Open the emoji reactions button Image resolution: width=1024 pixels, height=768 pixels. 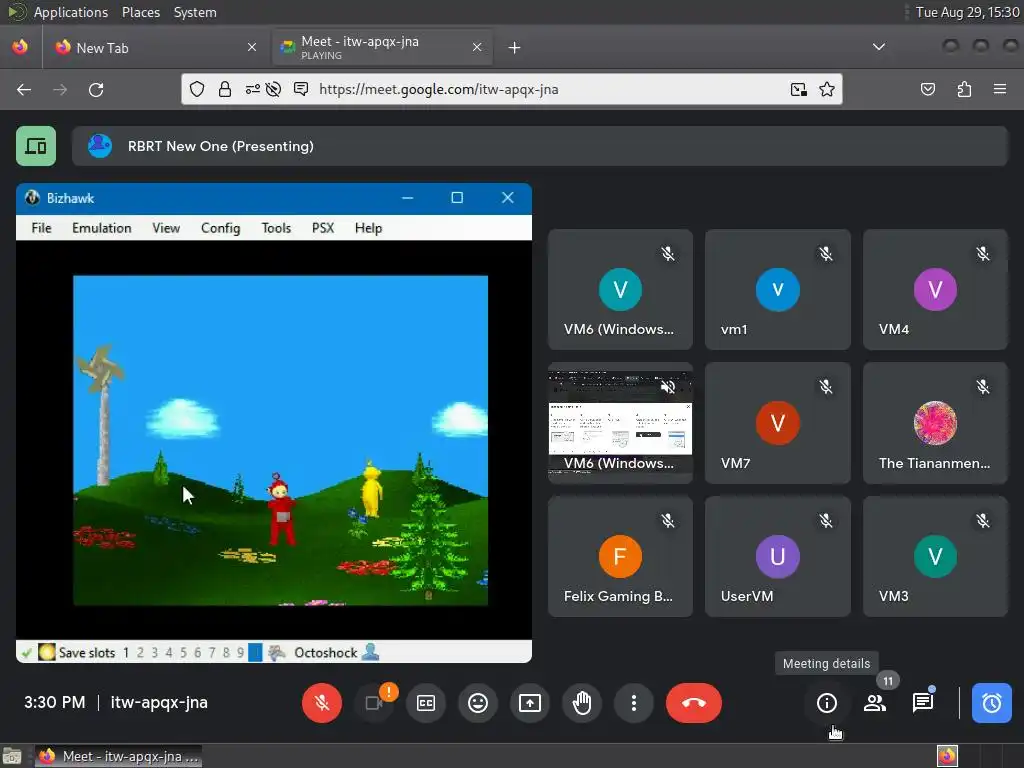478,703
